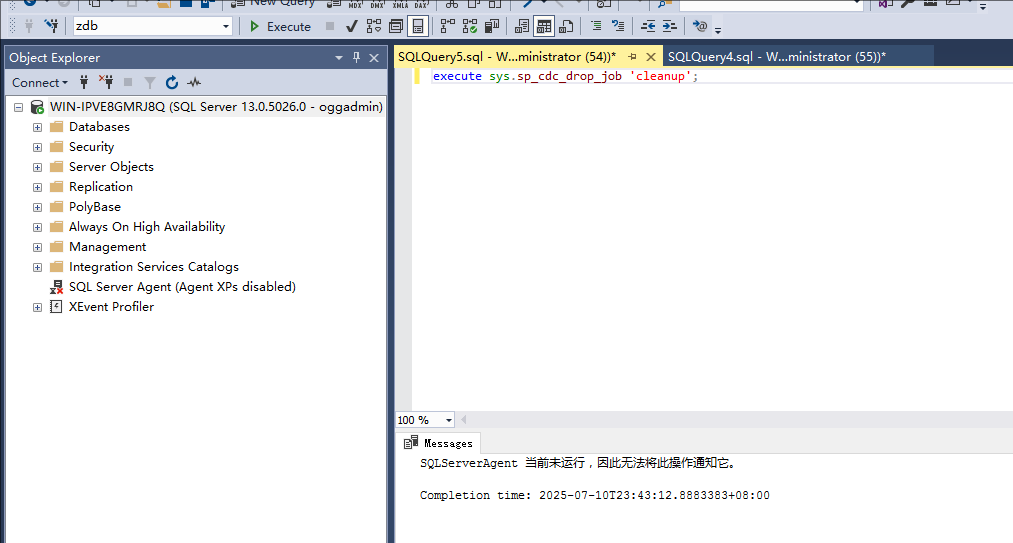Click the SQLServerAgent message text
Image resolution: width=1013 pixels, height=543 pixels.
(x=578, y=463)
